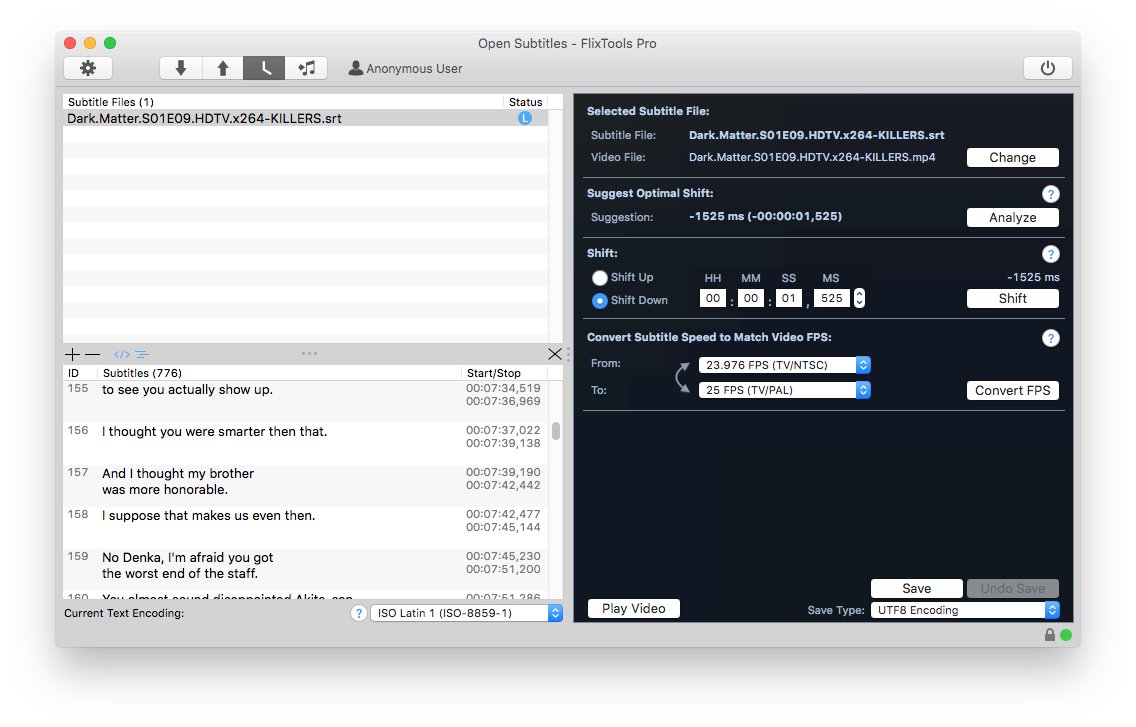Click the MM minutes input field
Image resolution: width=1136 pixels, height=727 pixels.
click(x=751, y=298)
